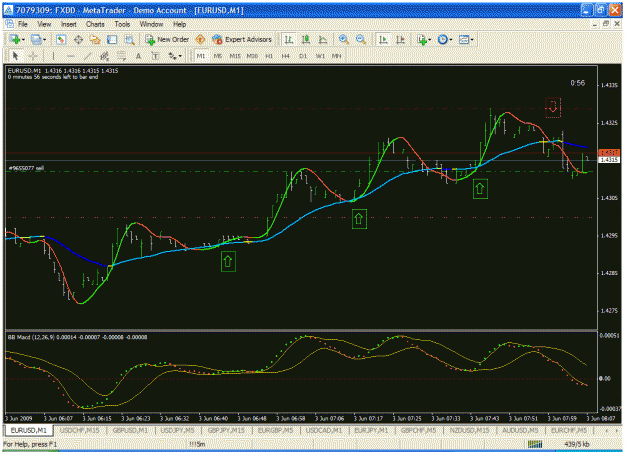Screen dimensions: 625x452
Task: Switch to GBPUSD,M1 chart tab
Action: click(x=130, y=430)
